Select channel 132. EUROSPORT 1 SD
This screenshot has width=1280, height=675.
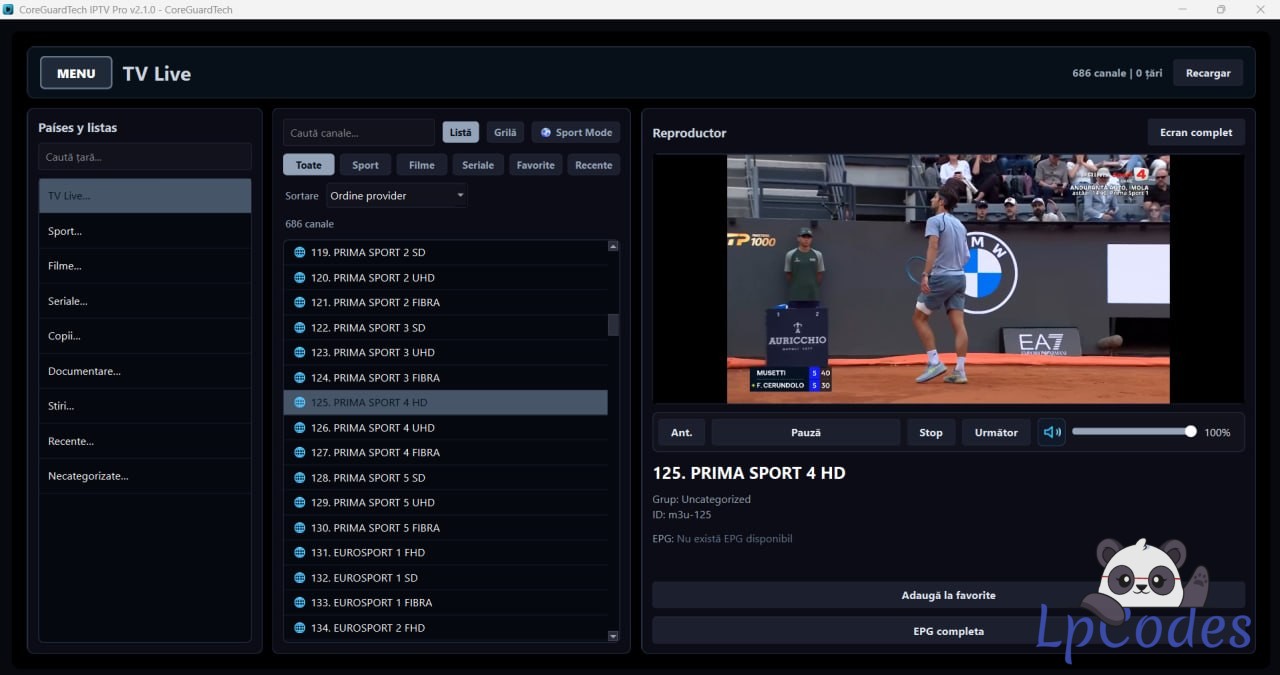[446, 577]
